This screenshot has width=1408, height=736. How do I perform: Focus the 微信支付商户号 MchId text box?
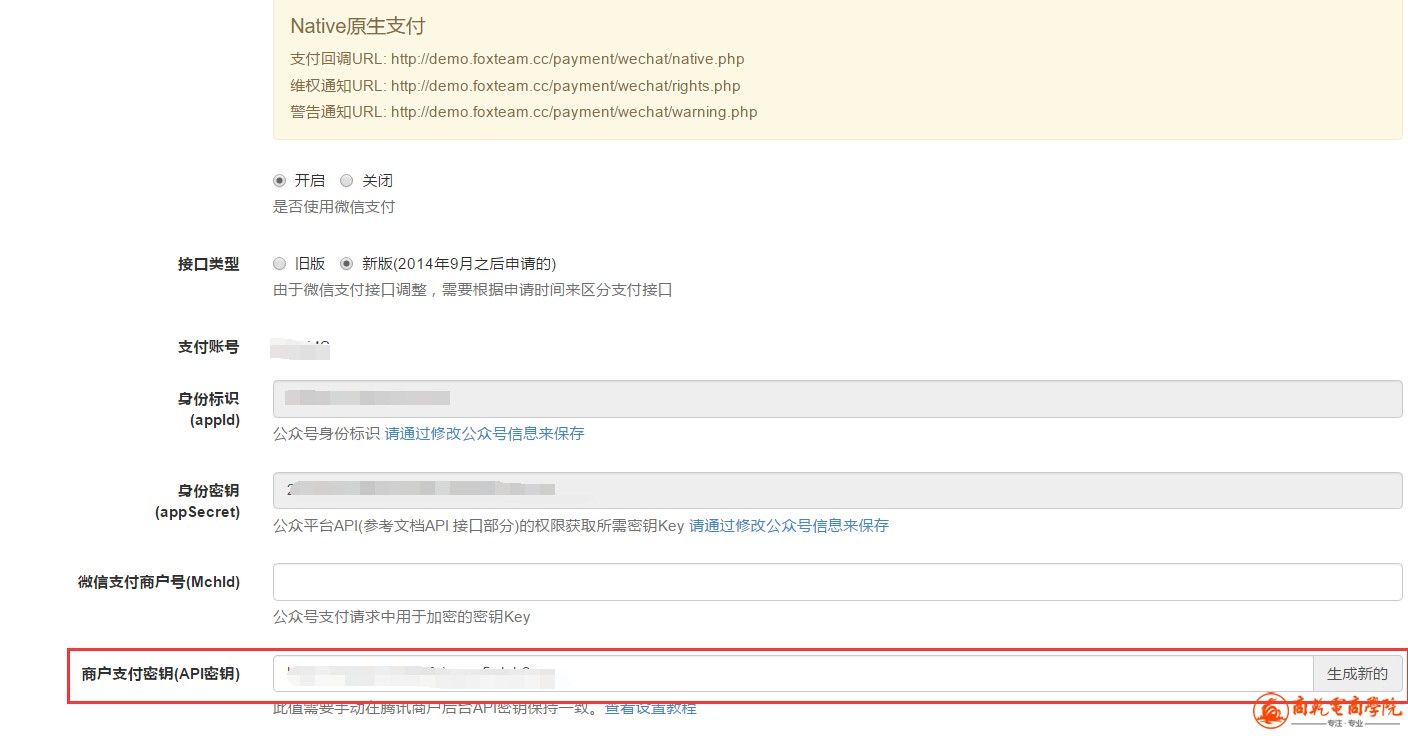[836, 582]
